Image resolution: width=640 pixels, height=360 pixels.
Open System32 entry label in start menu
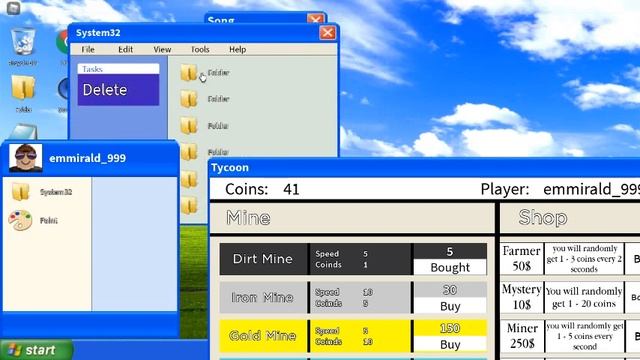tap(56, 192)
